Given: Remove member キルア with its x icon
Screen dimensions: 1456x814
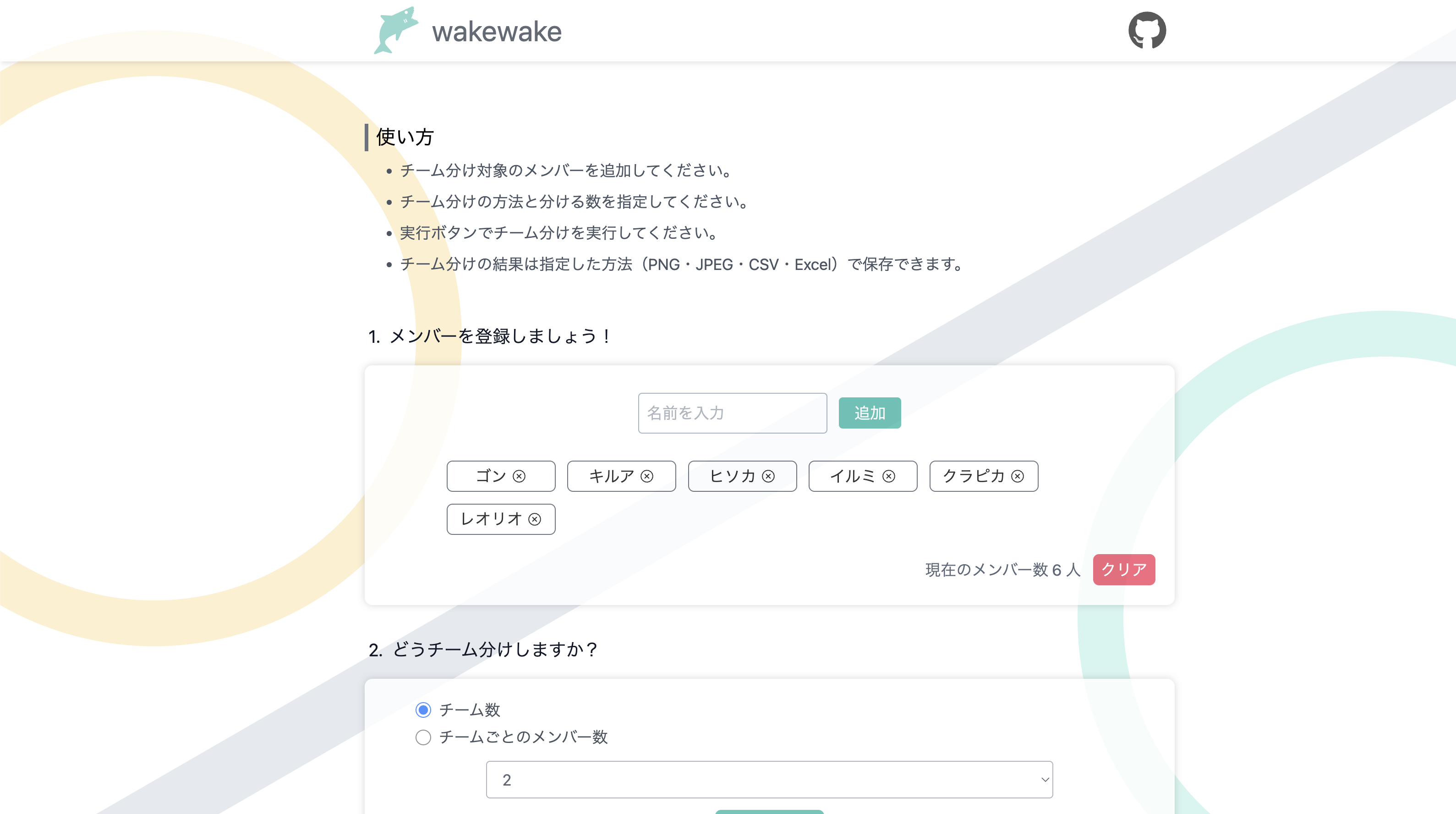Looking at the screenshot, I should coord(647,477).
